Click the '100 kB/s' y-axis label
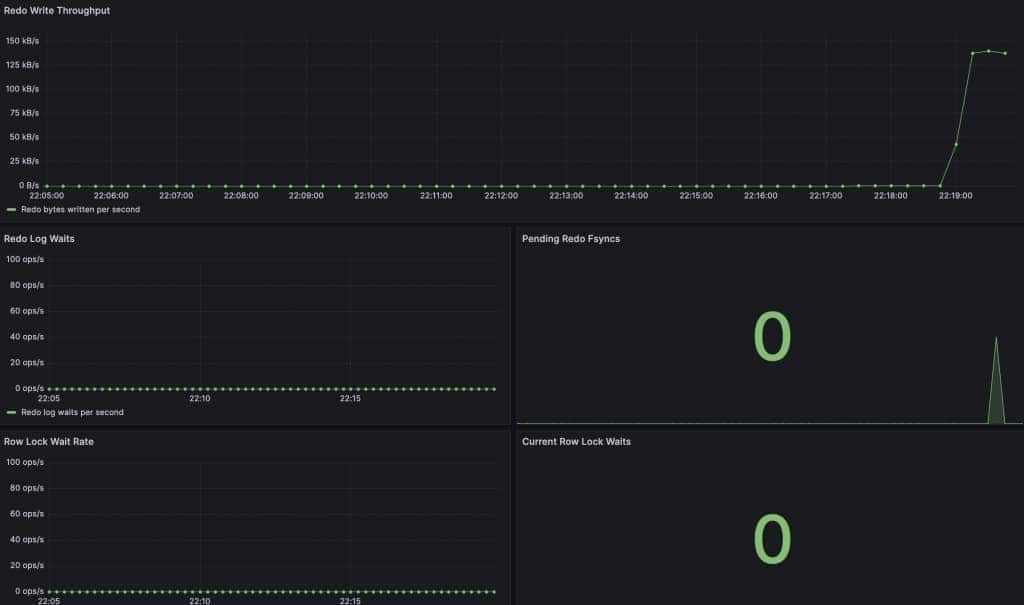 pos(22,89)
